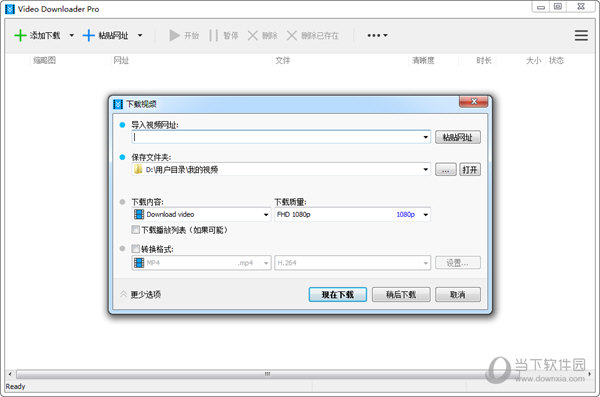Click the 缩略图 column header
The image size is (600, 397).
44,60
